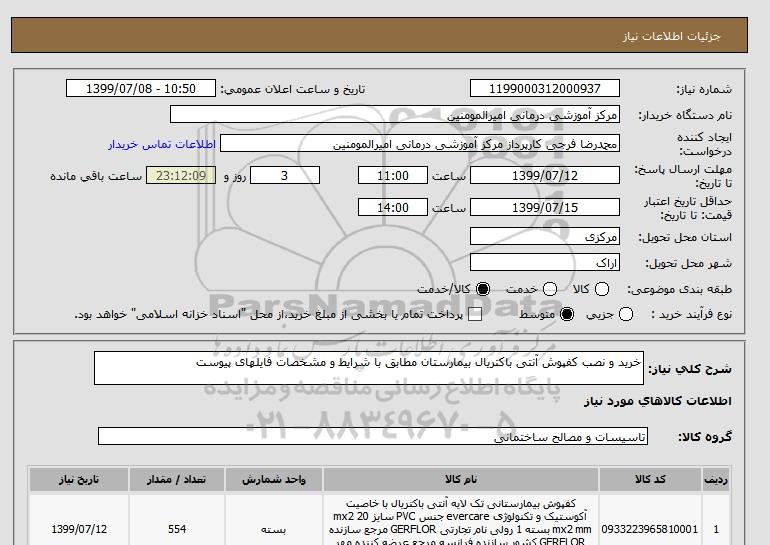Select the کالا radio button
The height and width of the screenshot is (545, 770).
(x=602, y=289)
